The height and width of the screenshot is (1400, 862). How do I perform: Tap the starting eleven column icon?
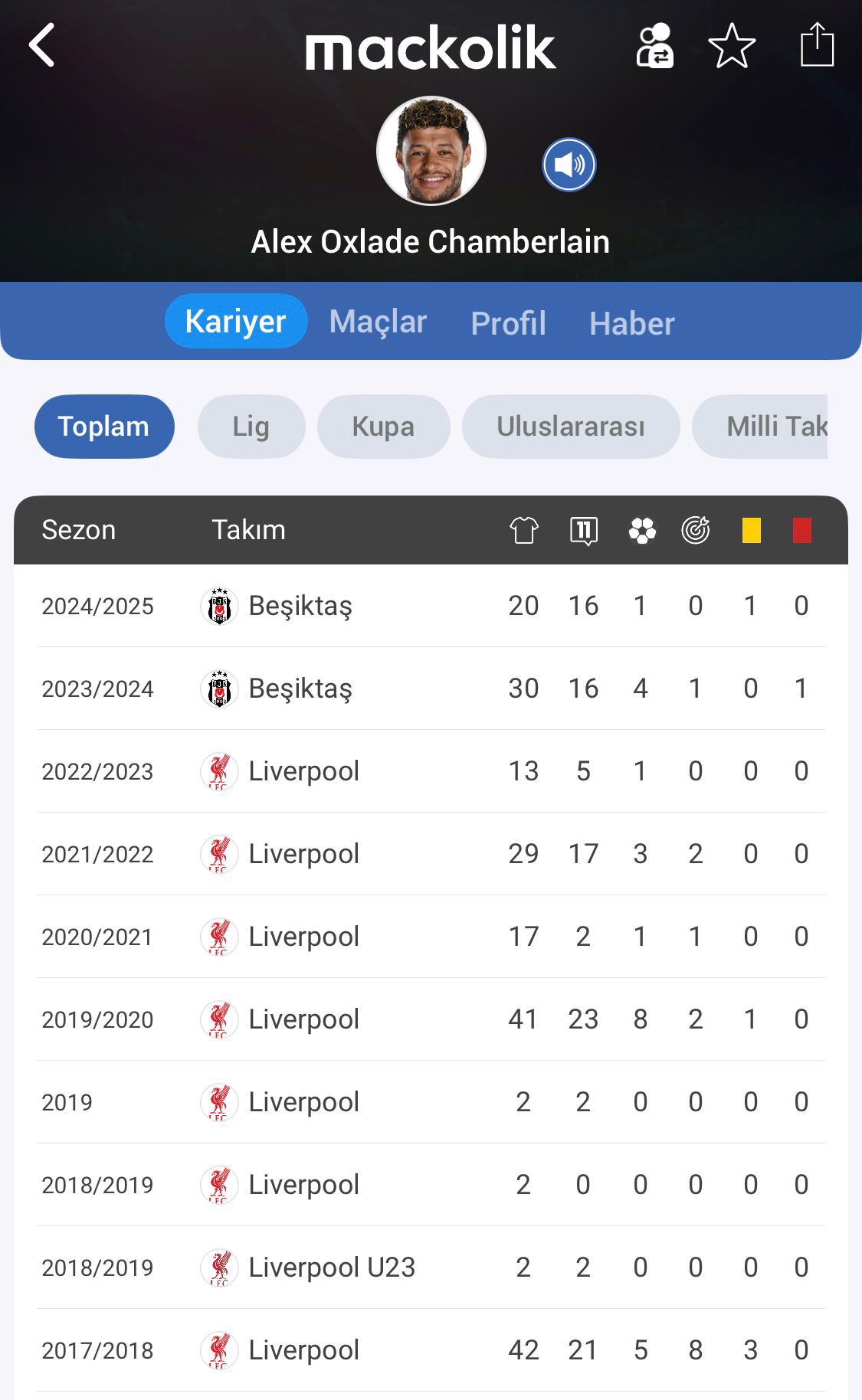(x=584, y=530)
